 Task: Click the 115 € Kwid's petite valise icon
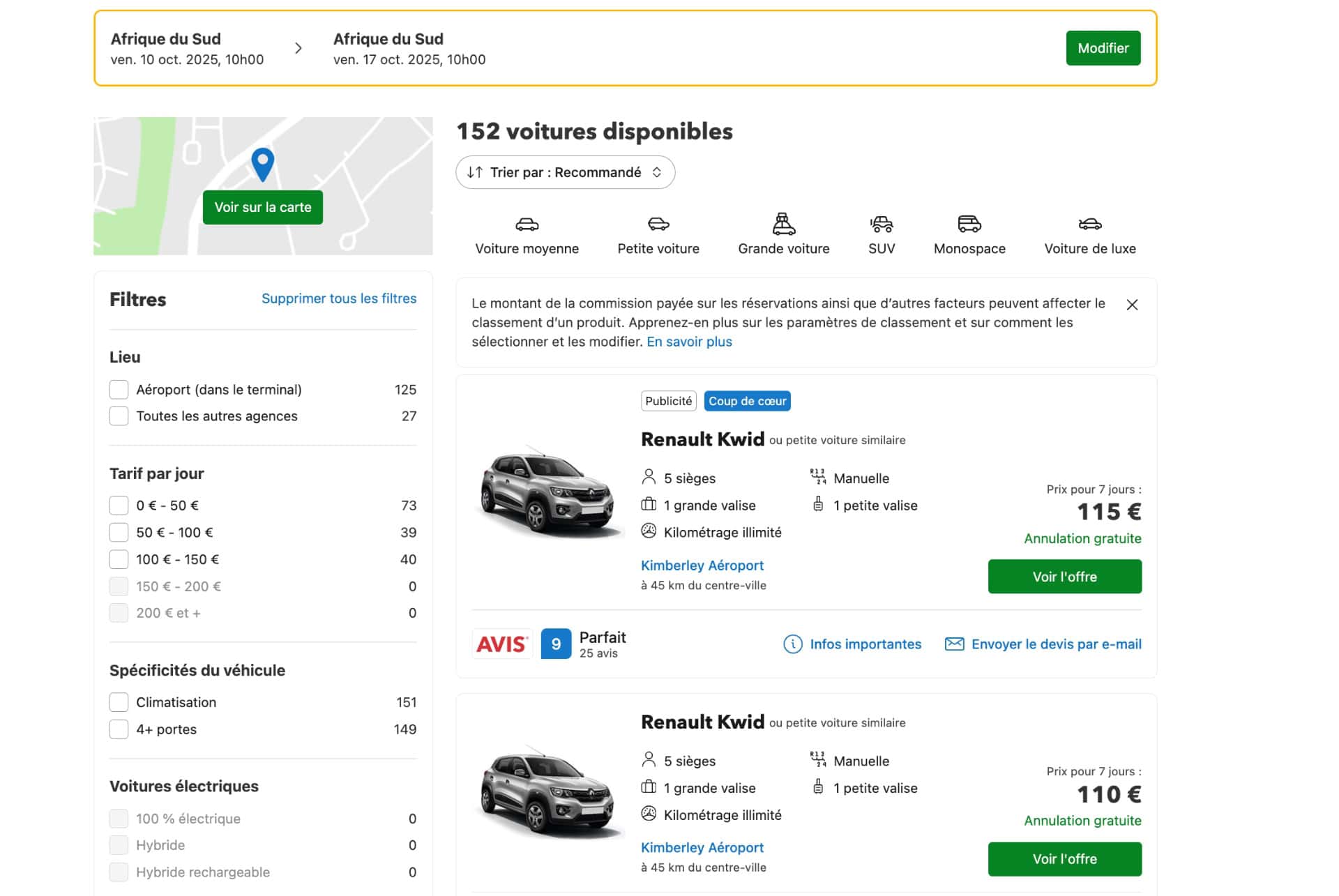pos(818,504)
